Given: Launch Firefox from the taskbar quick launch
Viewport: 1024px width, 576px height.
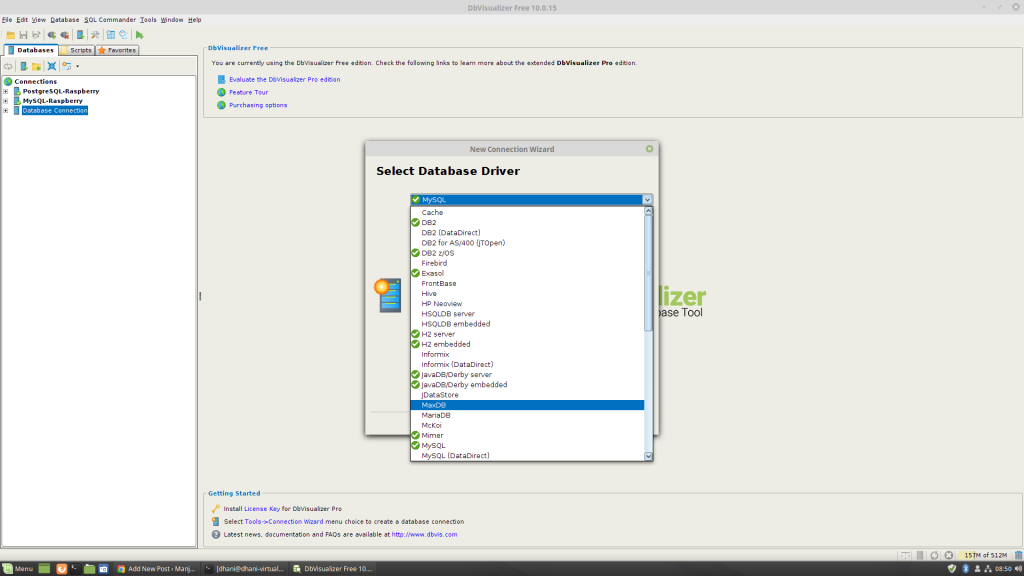Looking at the screenshot, I should pos(61,569).
